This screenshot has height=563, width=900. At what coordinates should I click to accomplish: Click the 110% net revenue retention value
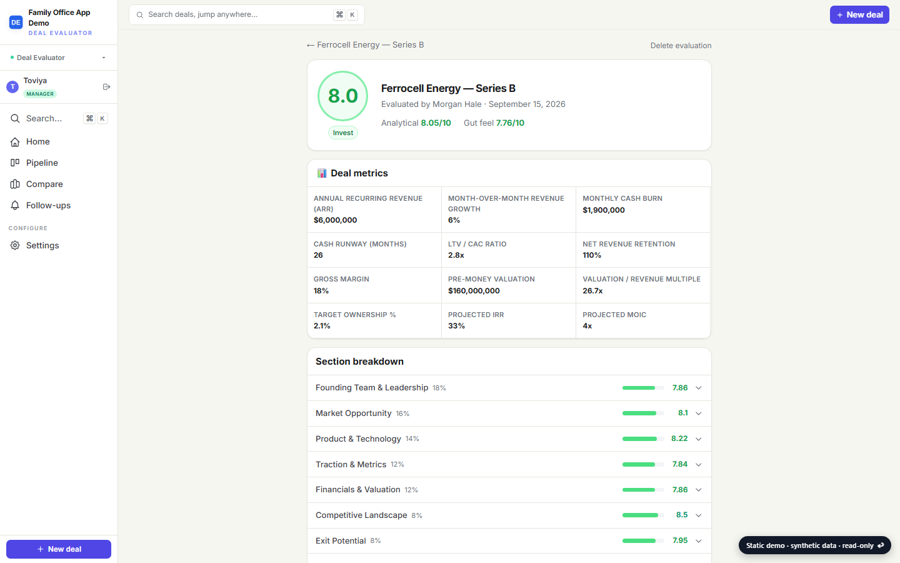[x=592, y=255]
